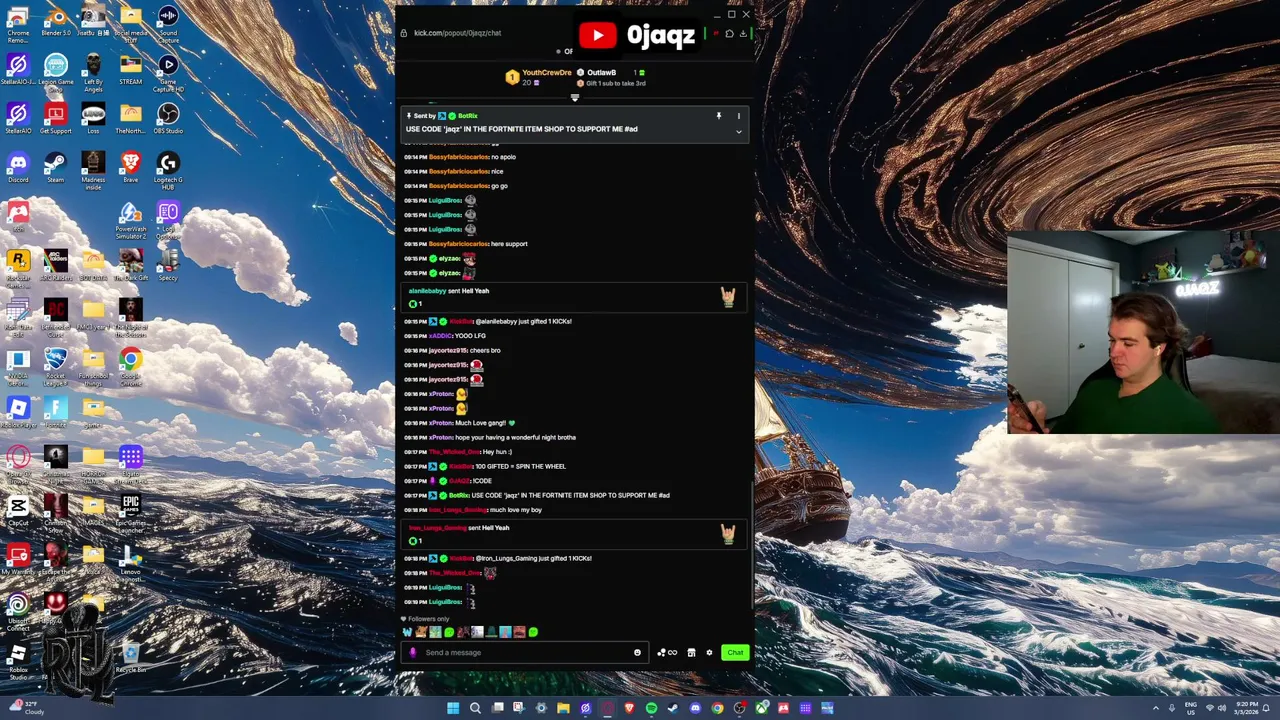Click username Bossyfabriciocarlos in 'here support' message
The height and width of the screenshot is (720, 1280).
(458, 244)
